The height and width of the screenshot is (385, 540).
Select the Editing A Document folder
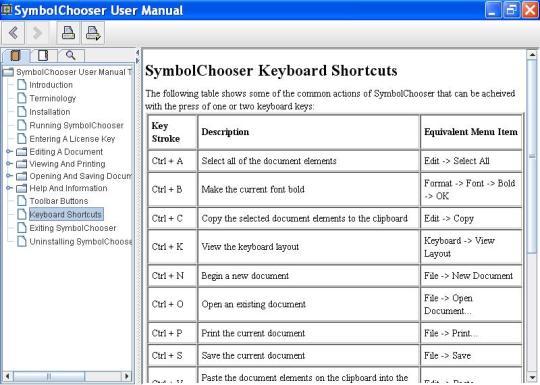click(x=66, y=152)
